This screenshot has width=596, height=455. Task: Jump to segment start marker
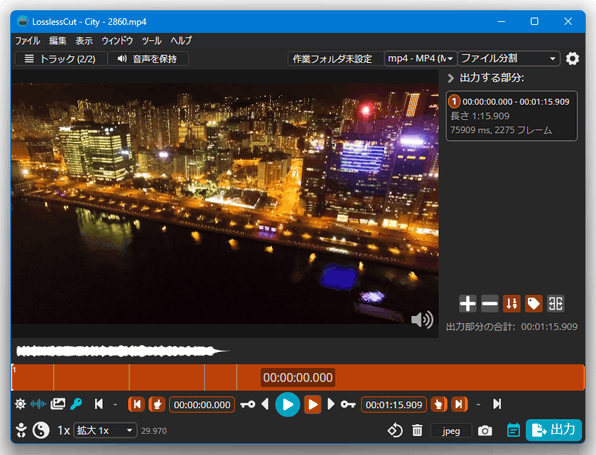pos(137,404)
